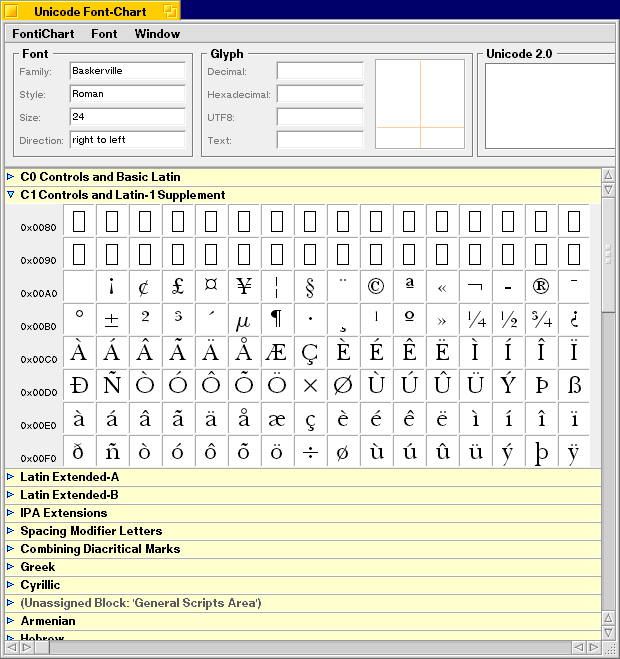This screenshot has width=620, height=659.
Task: Open the Window menu
Action: point(157,34)
